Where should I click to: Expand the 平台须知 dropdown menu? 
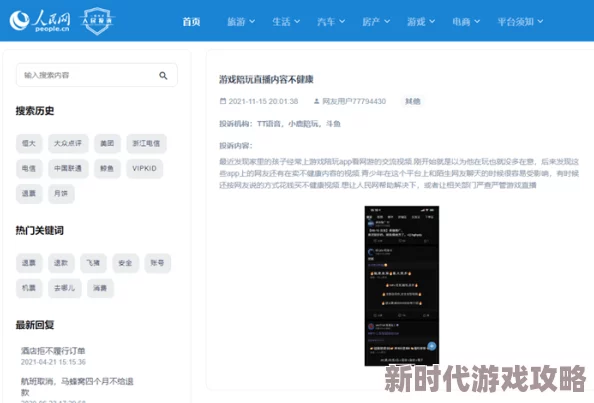[x=520, y=22]
